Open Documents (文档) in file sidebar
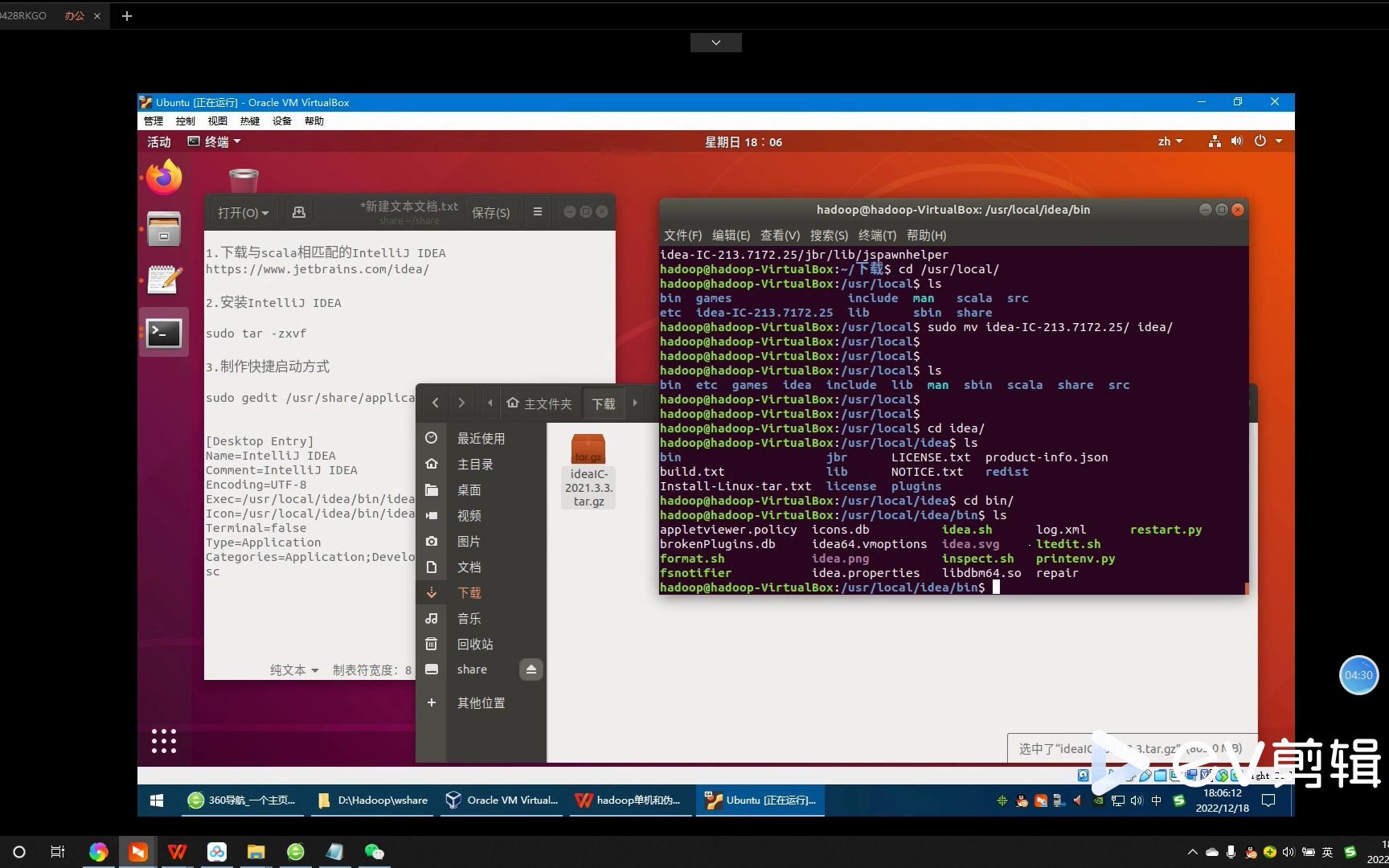This screenshot has height=868, width=1389. click(x=481, y=567)
